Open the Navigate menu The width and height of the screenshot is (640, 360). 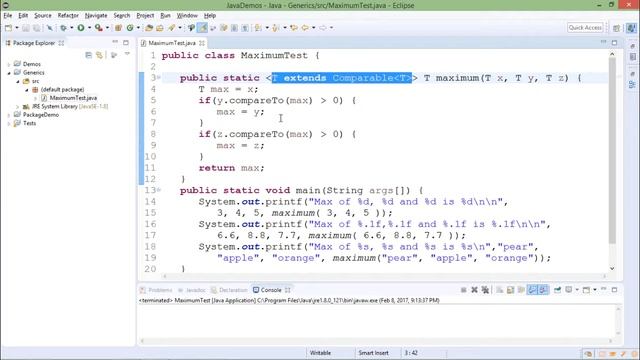point(96,16)
